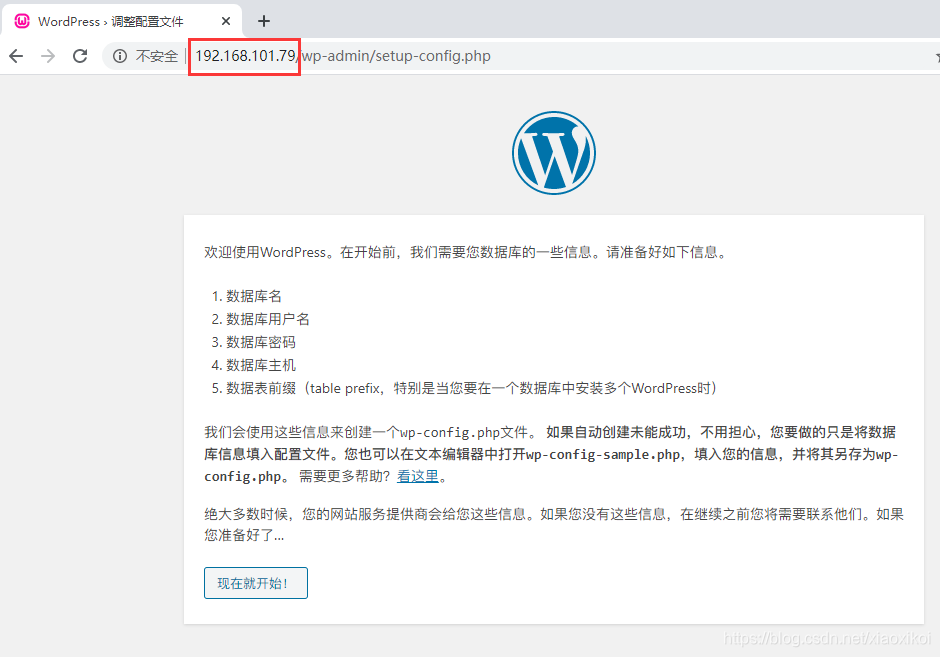Viewport: 940px width, 657px height.
Task: Click the site info circle icon
Action: [x=120, y=56]
